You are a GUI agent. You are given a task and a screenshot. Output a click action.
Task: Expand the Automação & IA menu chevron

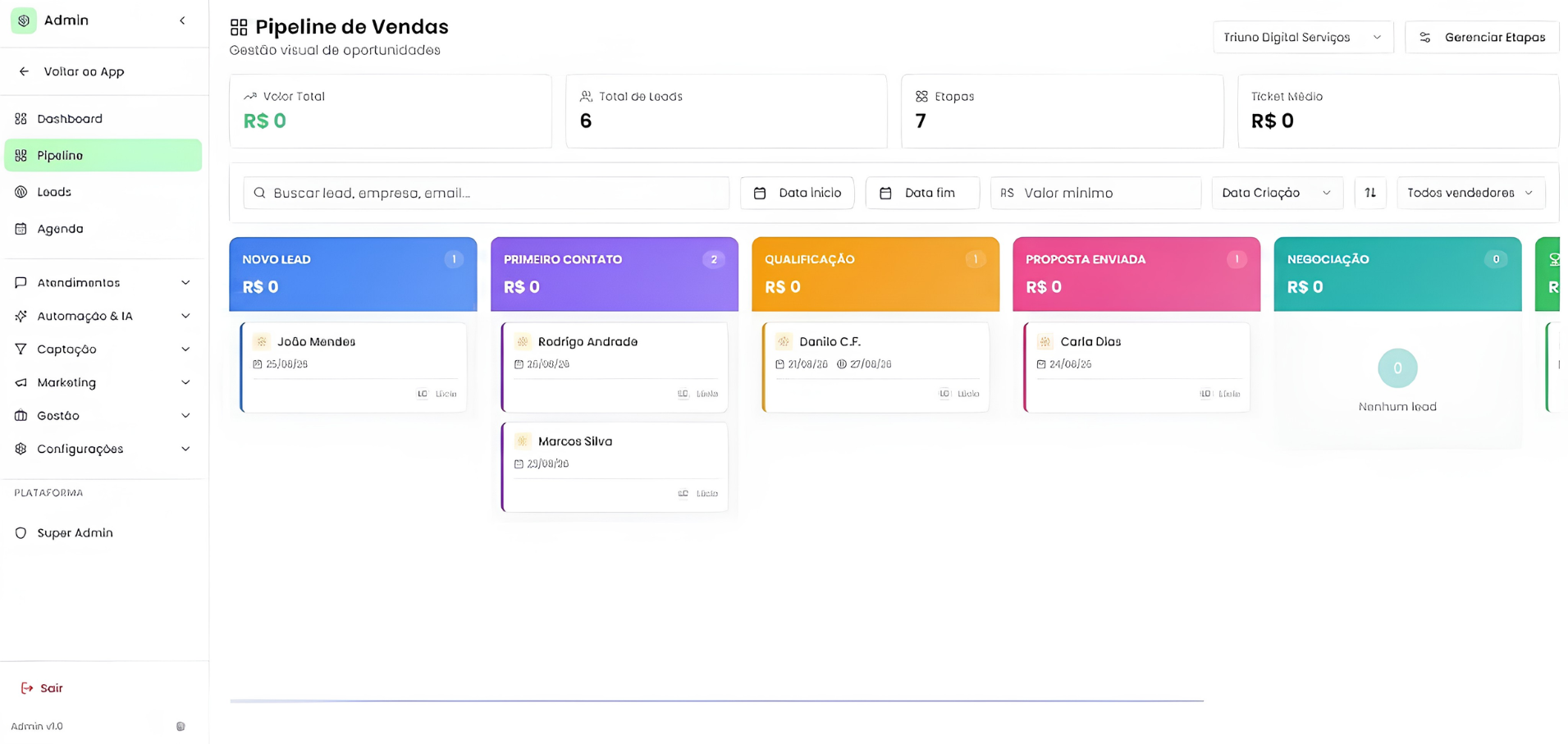click(x=185, y=316)
